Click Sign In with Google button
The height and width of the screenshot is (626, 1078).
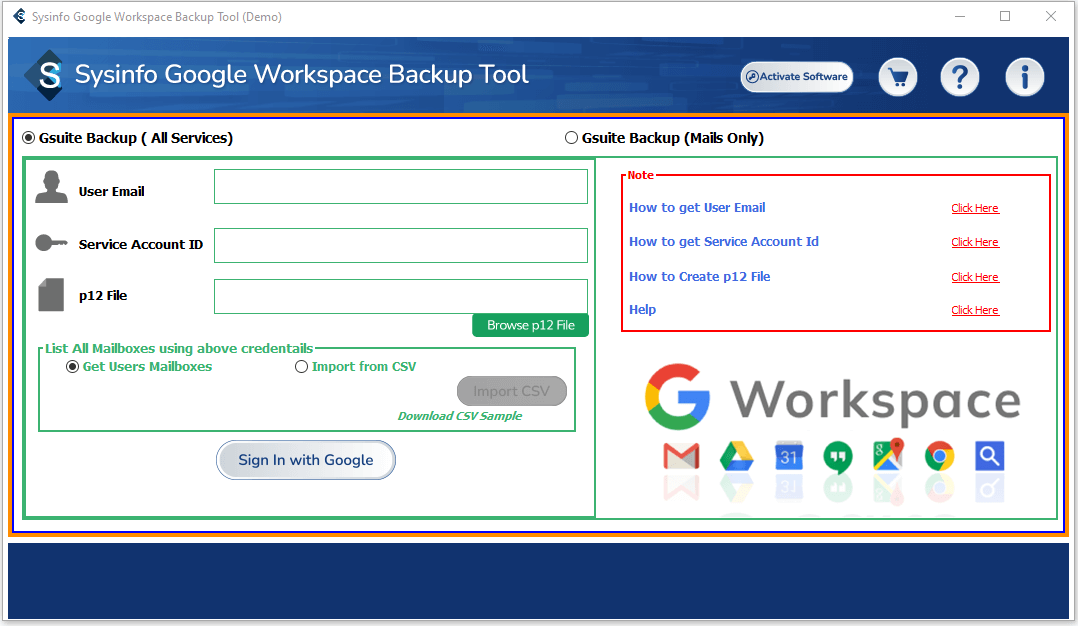pos(306,460)
